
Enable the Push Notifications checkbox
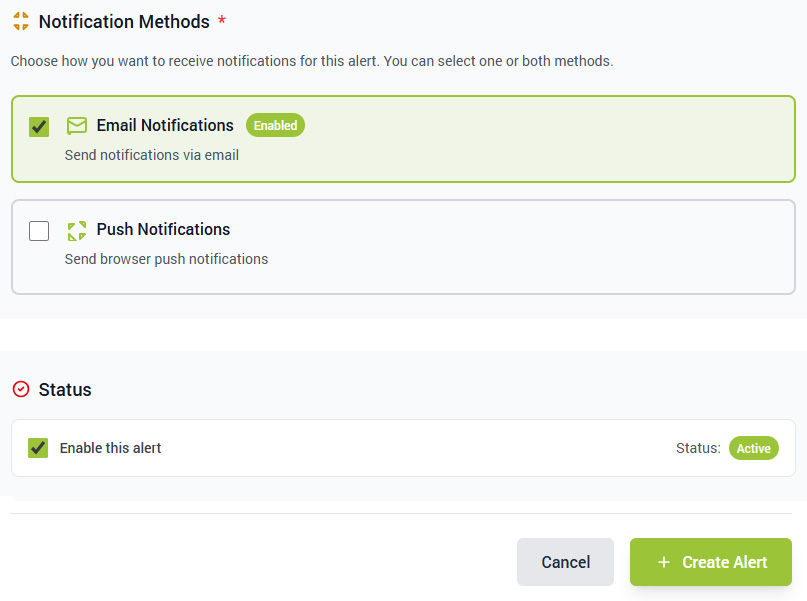coord(39,231)
